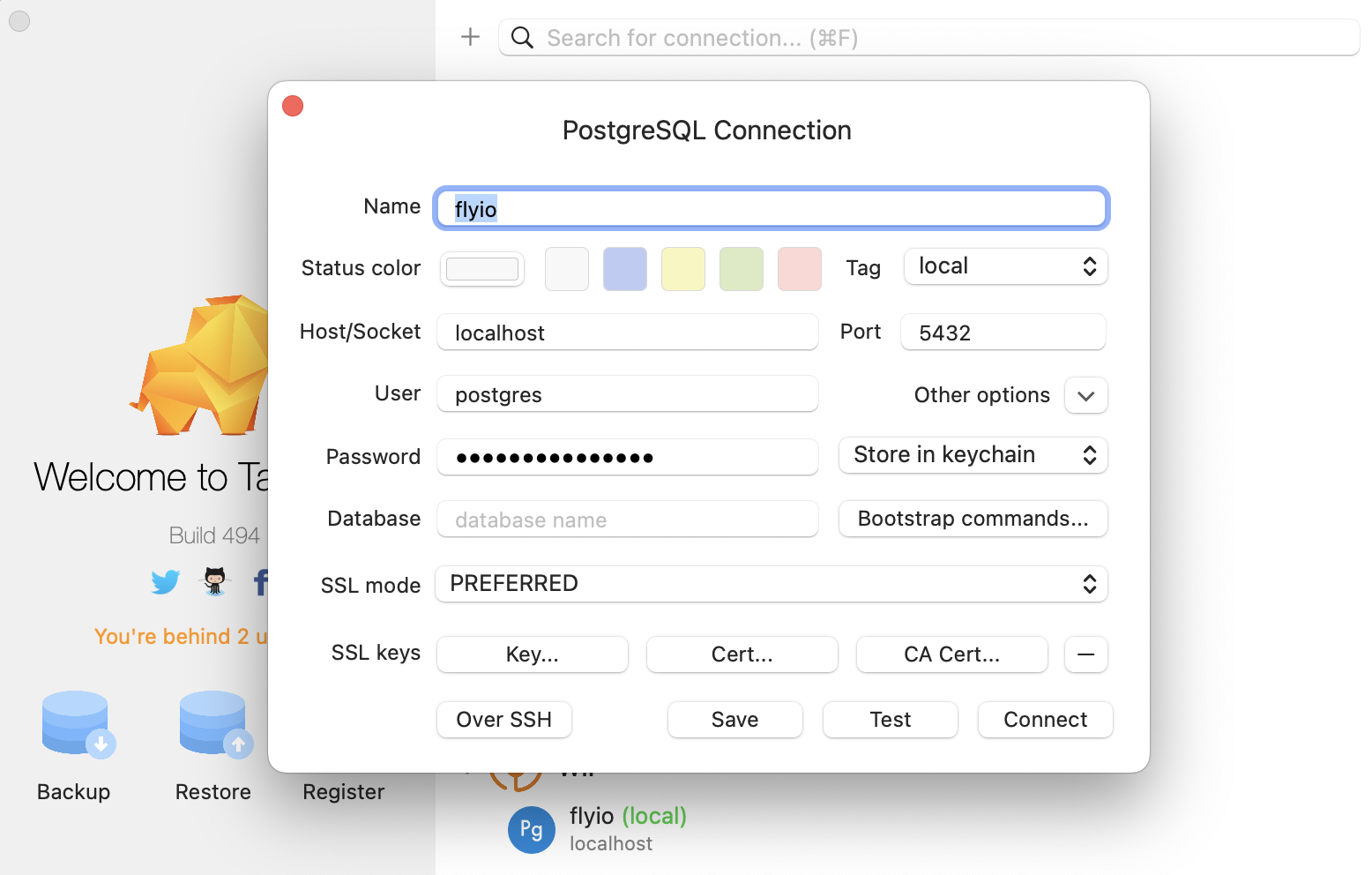The image size is (1372, 875).
Task: Click the Host/Socket field with localhost
Action: 628,333
